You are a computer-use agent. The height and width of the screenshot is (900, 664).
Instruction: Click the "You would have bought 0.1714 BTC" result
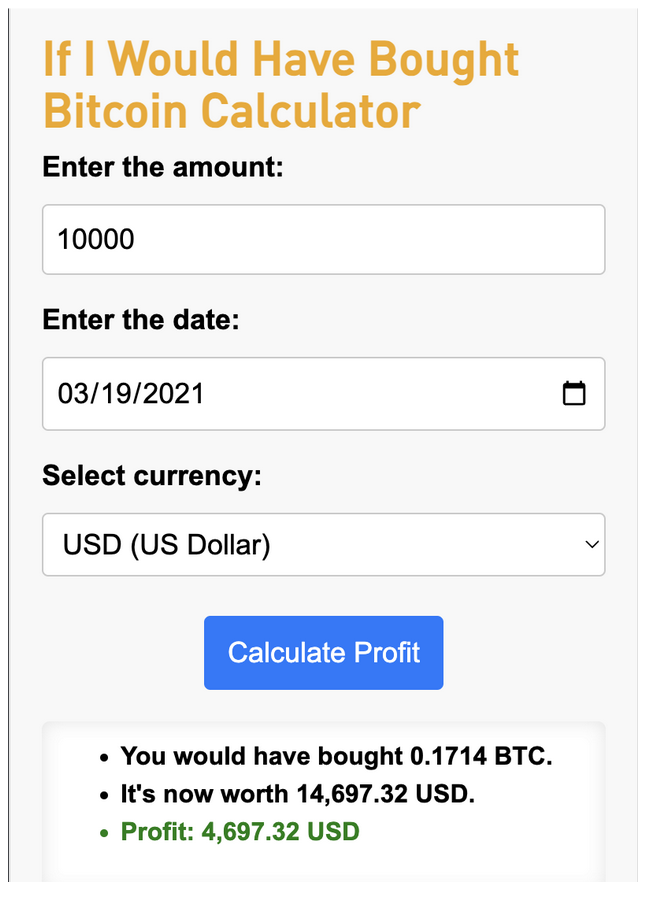[x=336, y=756]
